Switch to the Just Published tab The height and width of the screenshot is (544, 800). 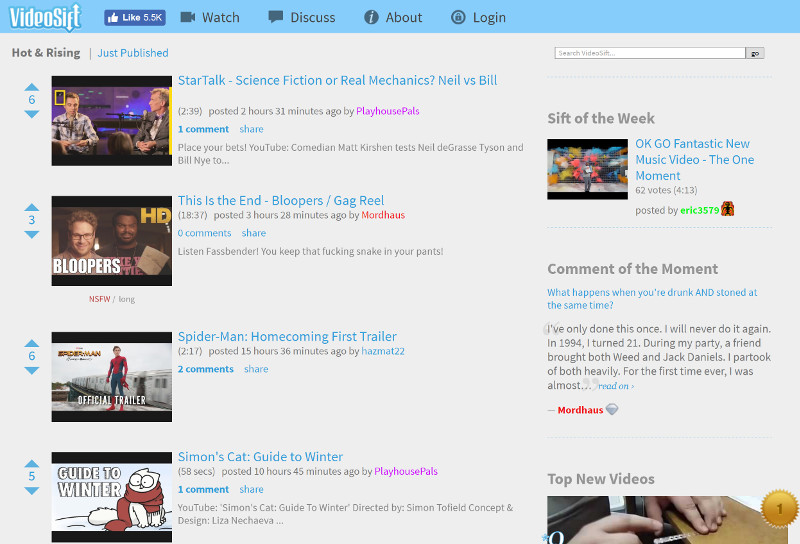[x=133, y=53]
